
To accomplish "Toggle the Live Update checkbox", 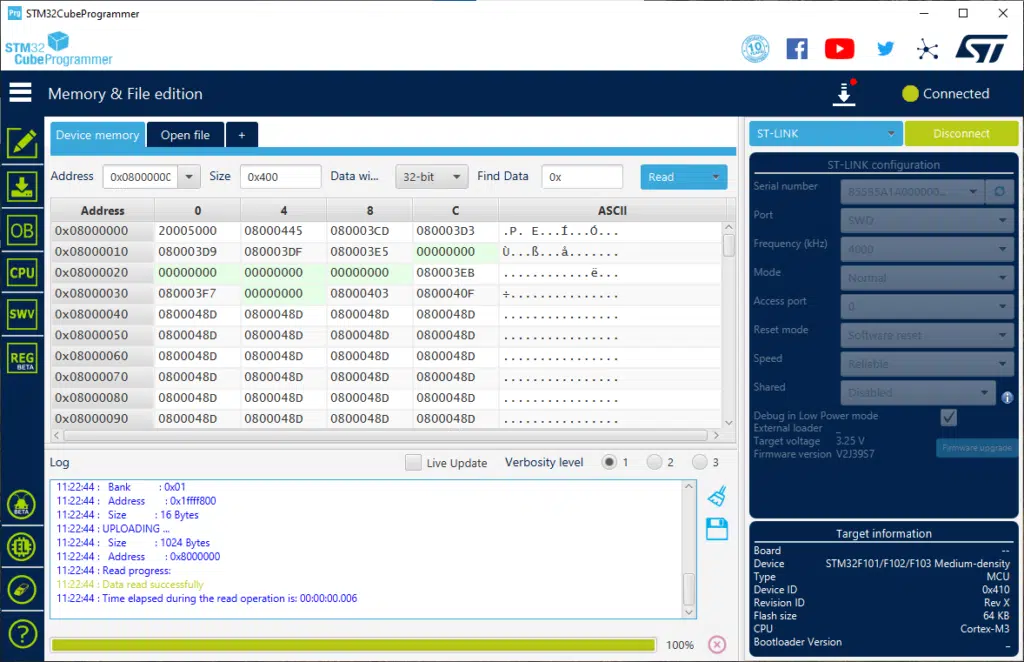I will tap(413, 463).
